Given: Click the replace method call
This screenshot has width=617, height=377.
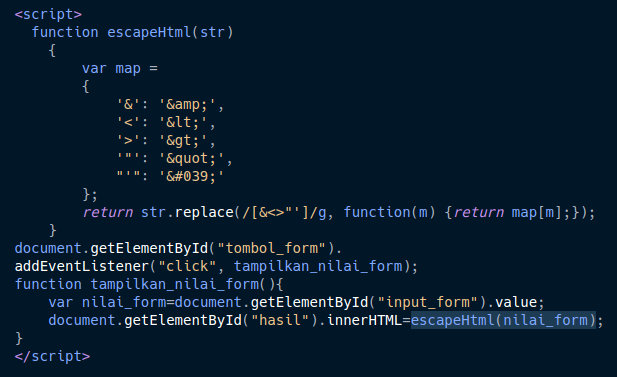Looking at the screenshot, I should point(204,213).
